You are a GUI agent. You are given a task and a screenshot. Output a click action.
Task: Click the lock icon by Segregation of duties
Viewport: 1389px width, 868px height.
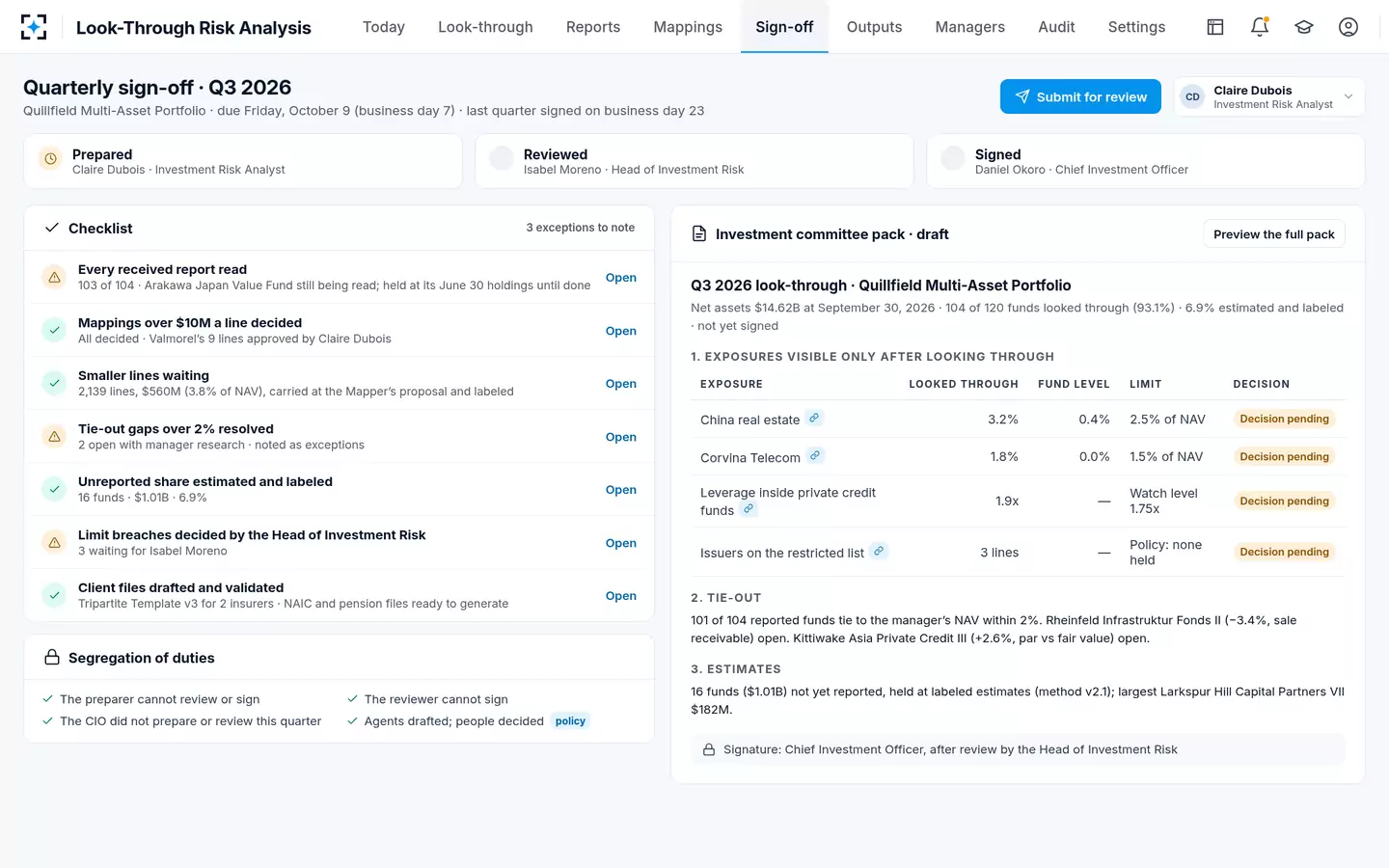[x=52, y=658]
